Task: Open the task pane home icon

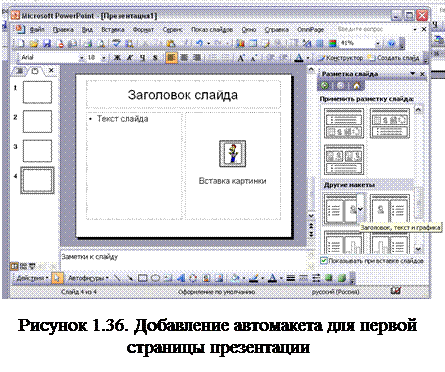Action: [356, 86]
